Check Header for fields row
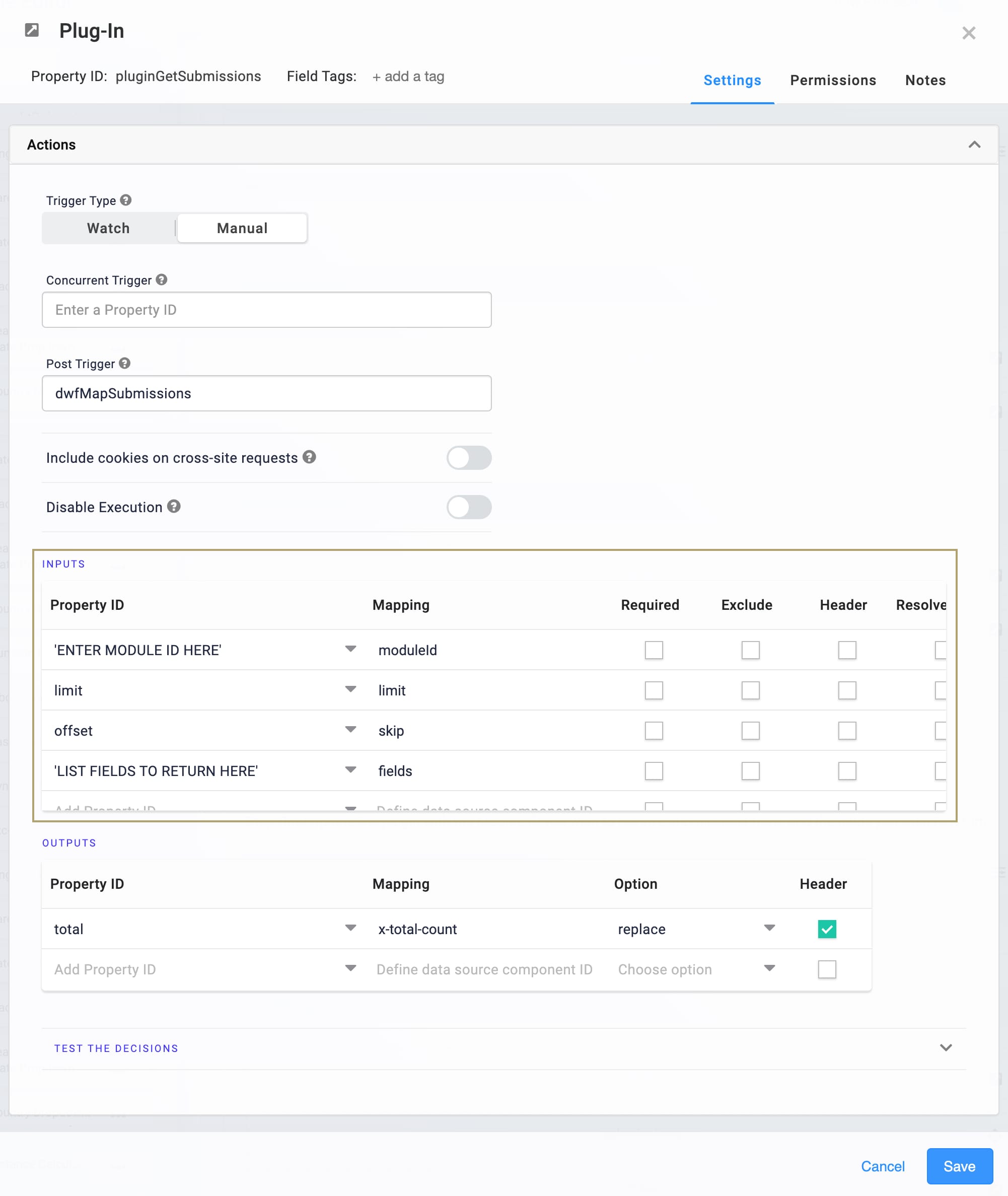1008x1196 pixels. (847, 771)
